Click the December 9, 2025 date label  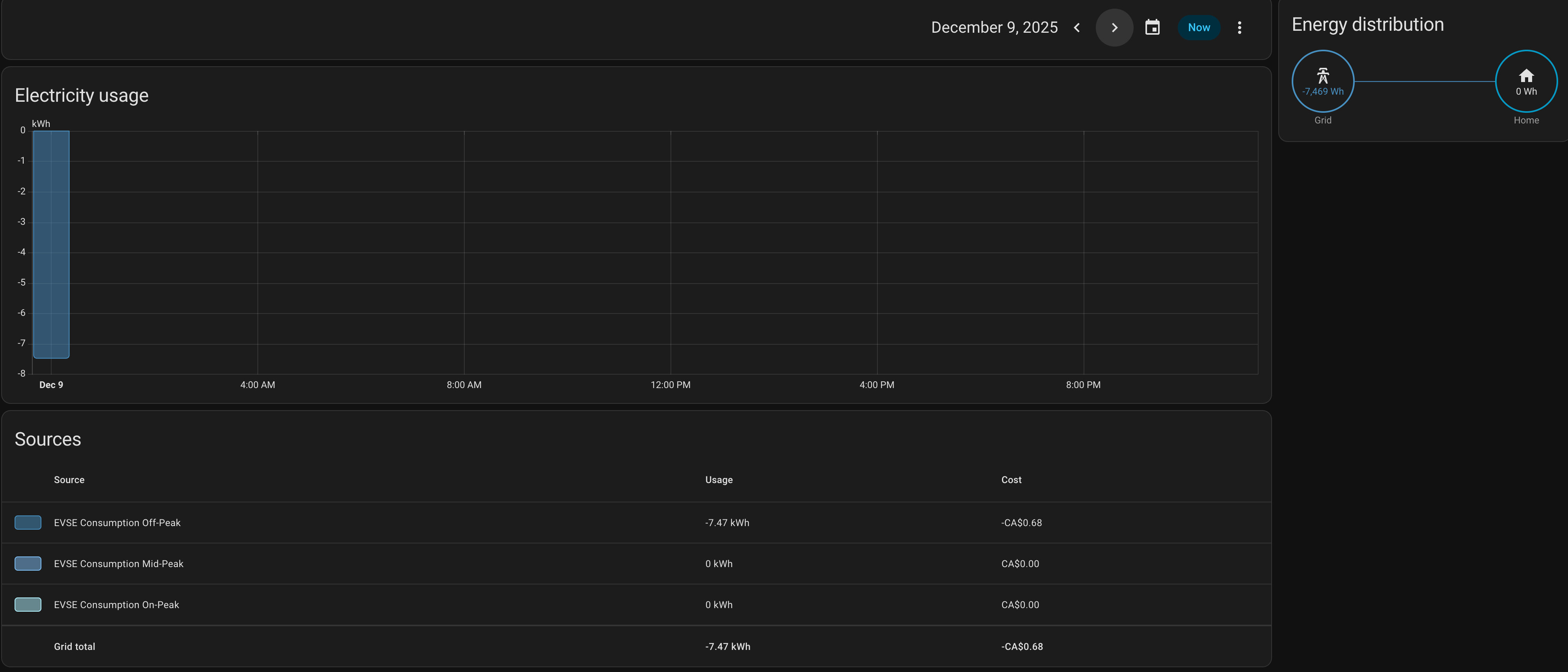[994, 28]
